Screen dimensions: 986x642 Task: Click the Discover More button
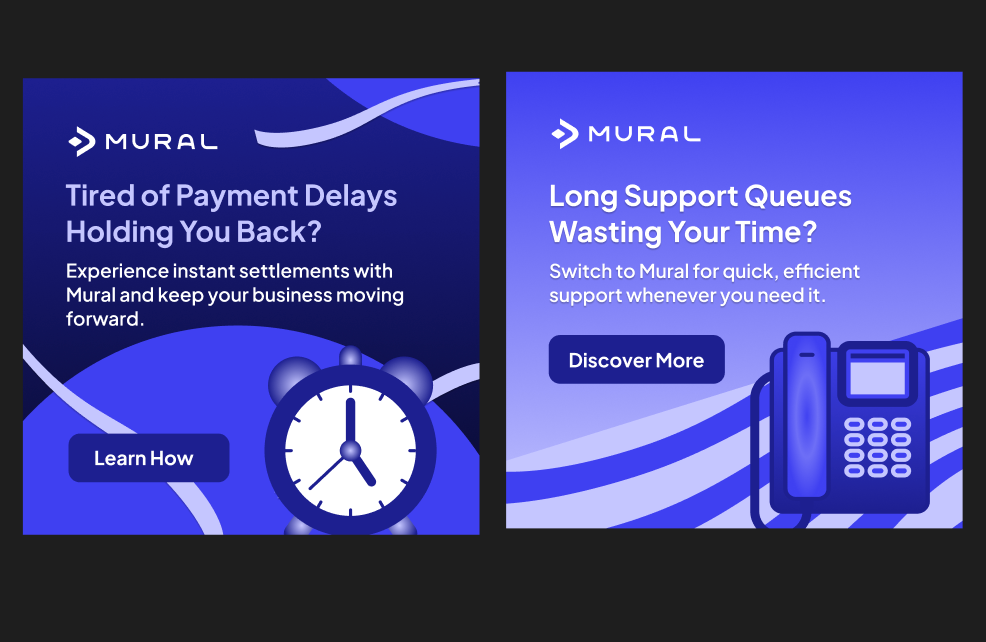(x=636, y=360)
